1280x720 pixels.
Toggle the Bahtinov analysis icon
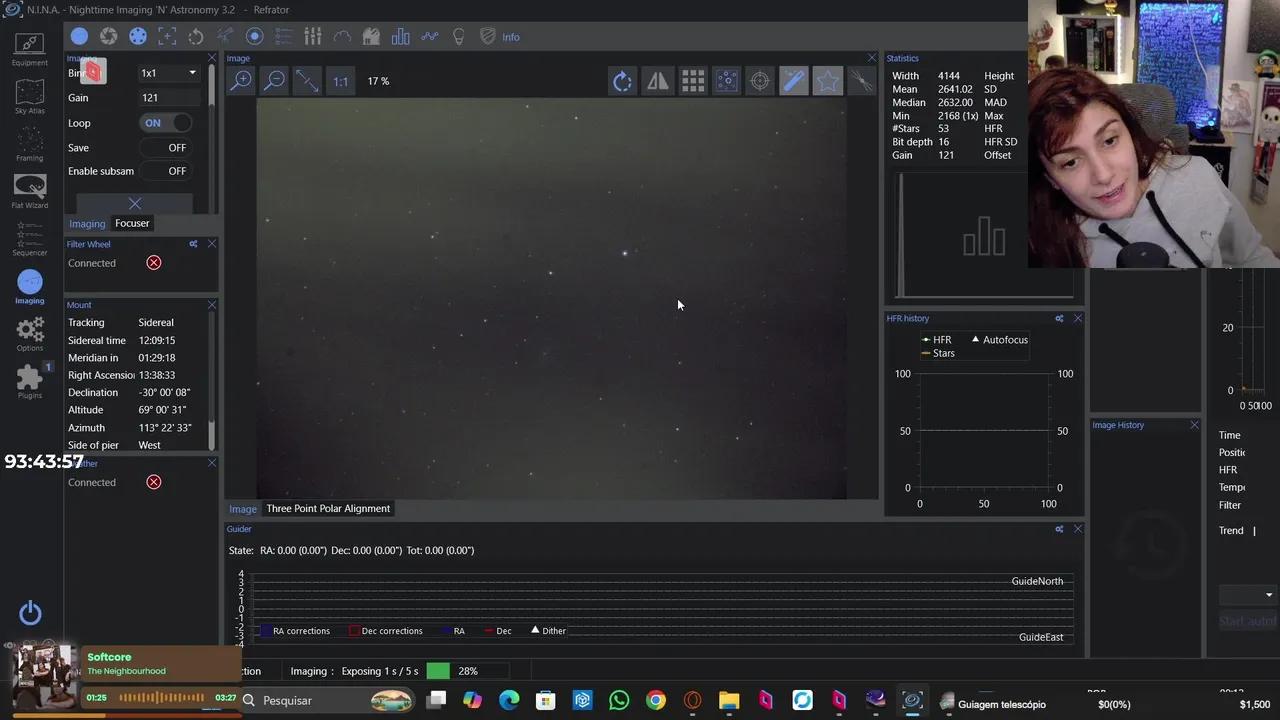[861, 81]
